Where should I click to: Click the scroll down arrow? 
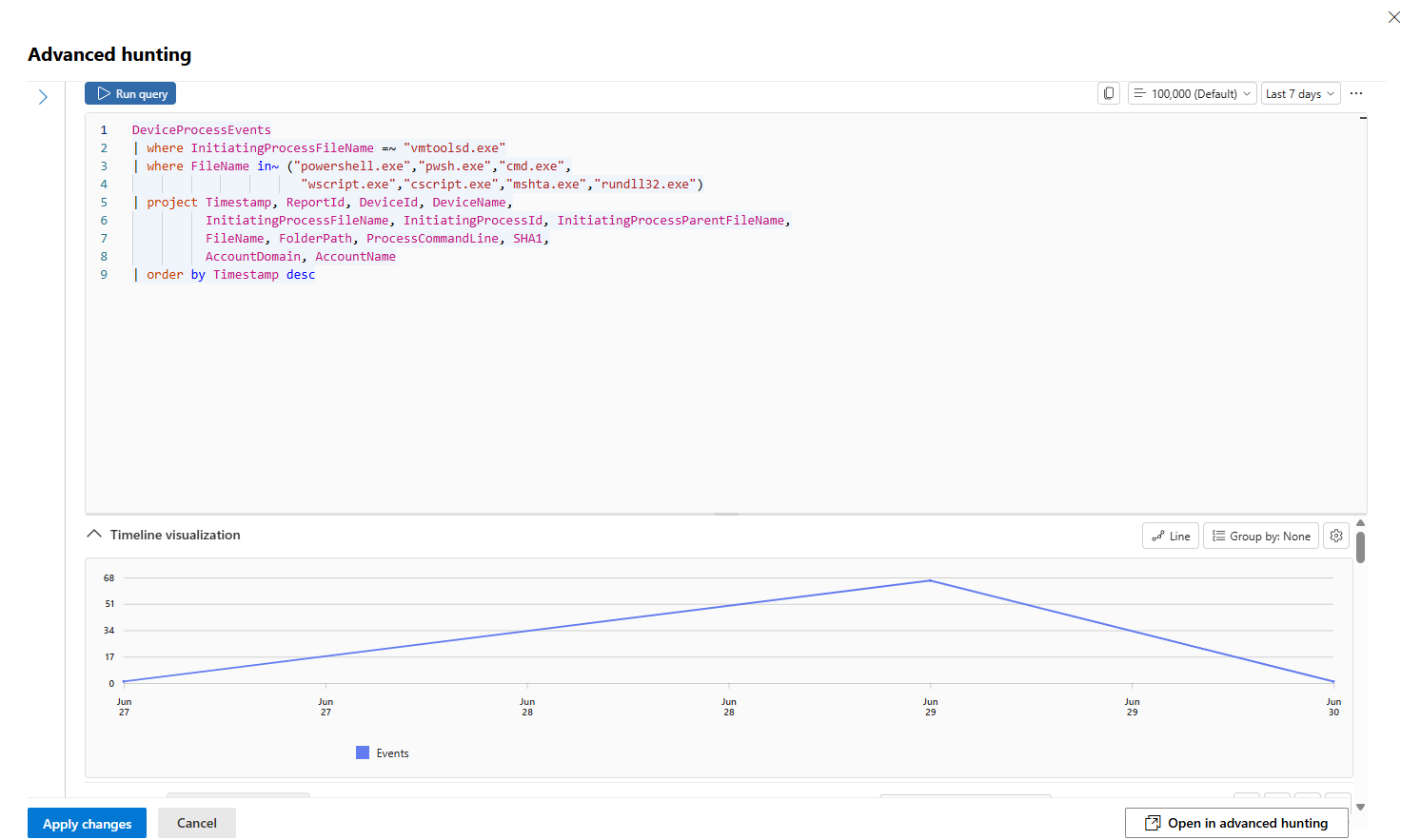(1360, 807)
